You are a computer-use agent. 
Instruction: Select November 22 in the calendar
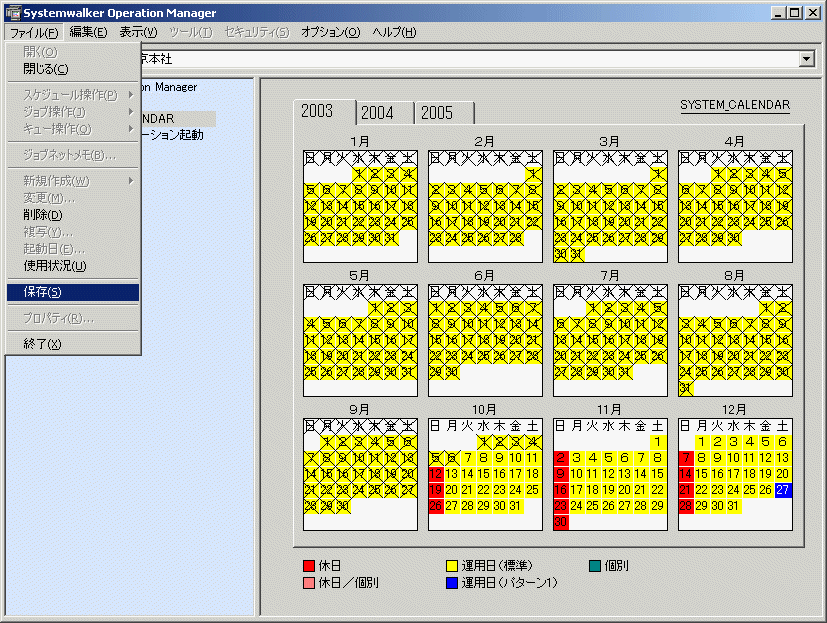(x=658, y=490)
